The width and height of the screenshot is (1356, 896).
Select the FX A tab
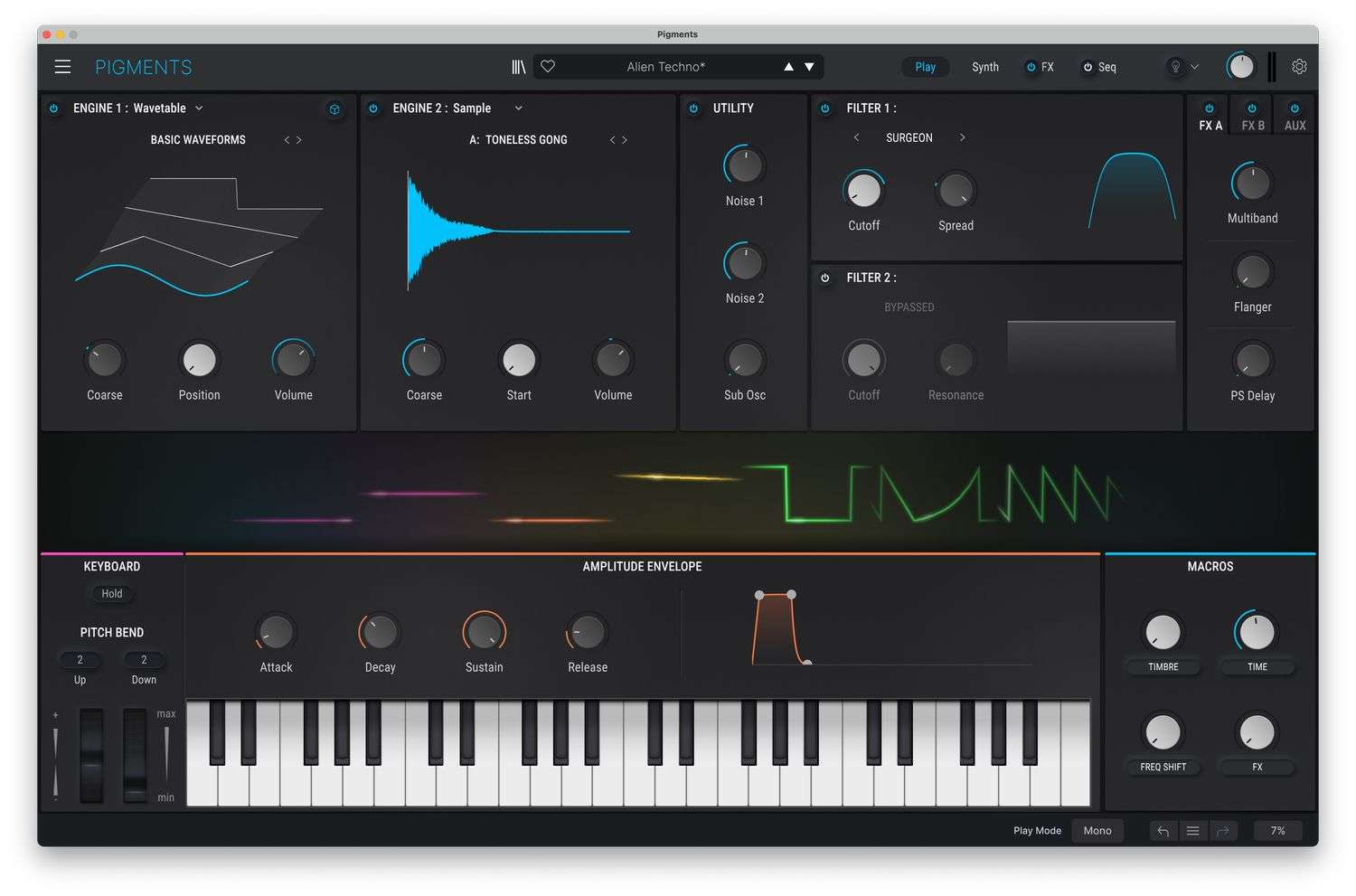click(1210, 126)
